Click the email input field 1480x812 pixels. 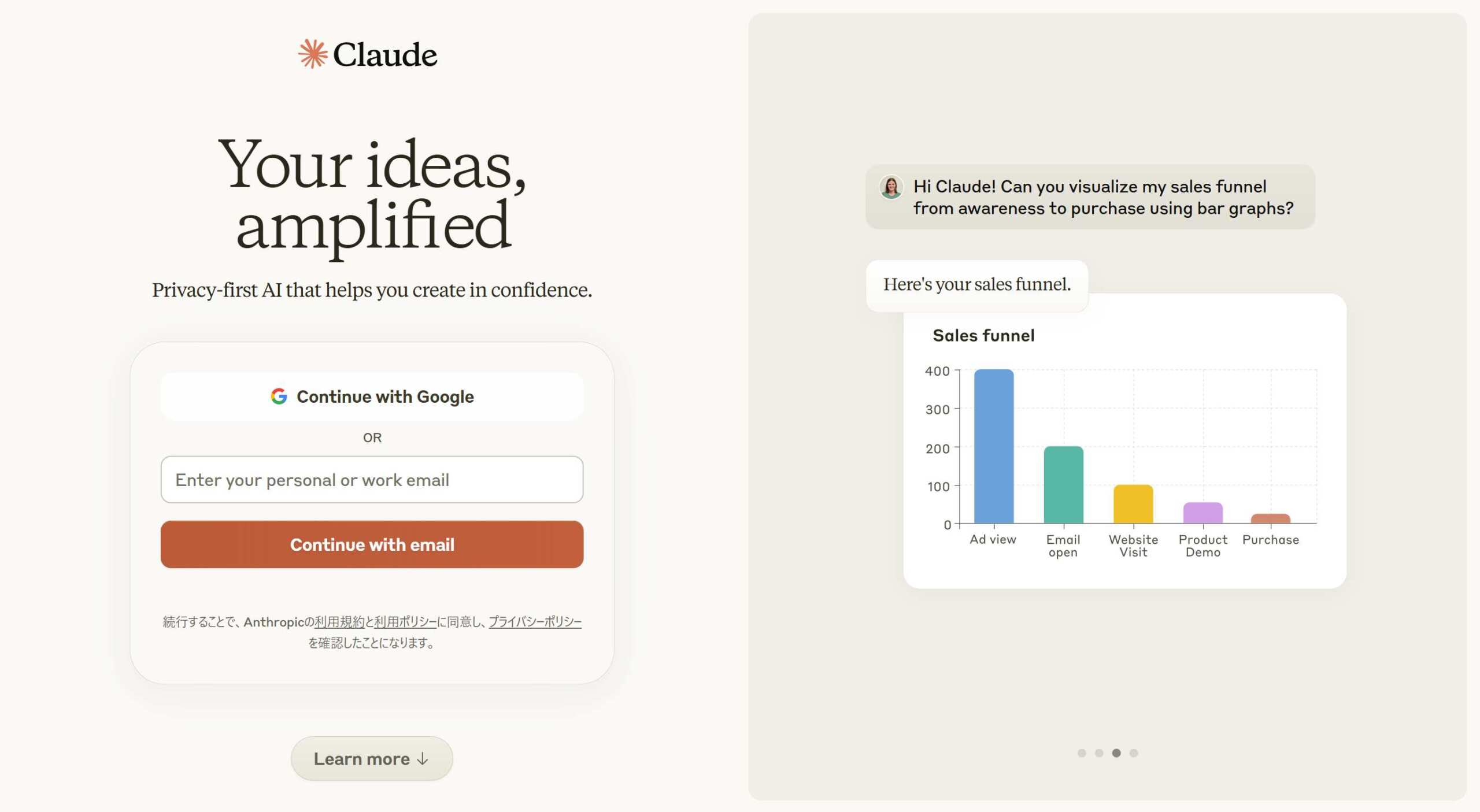pos(372,479)
